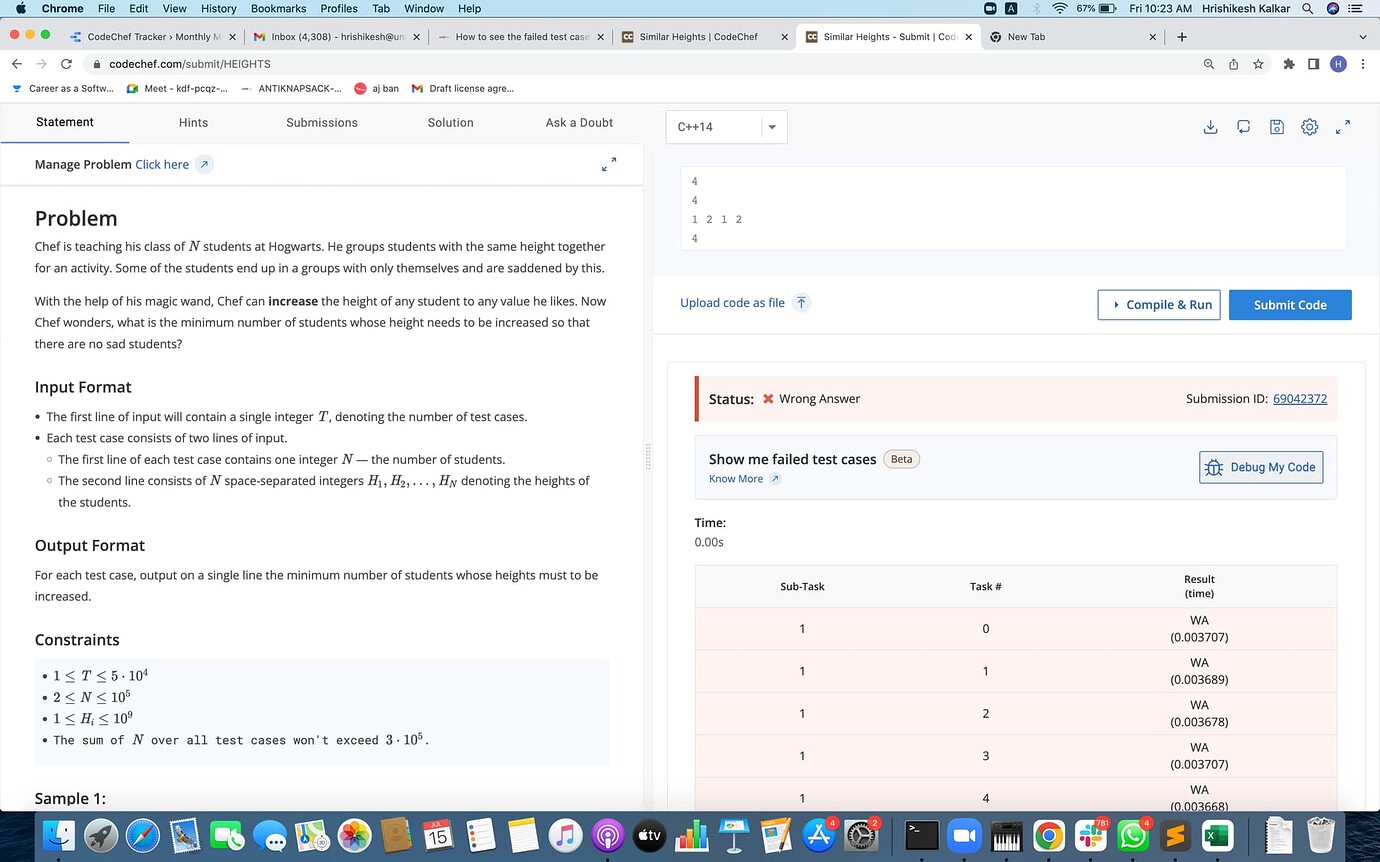The image size is (1380, 862).
Task: Switch to the Submissions tab
Action: [x=321, y=122]
